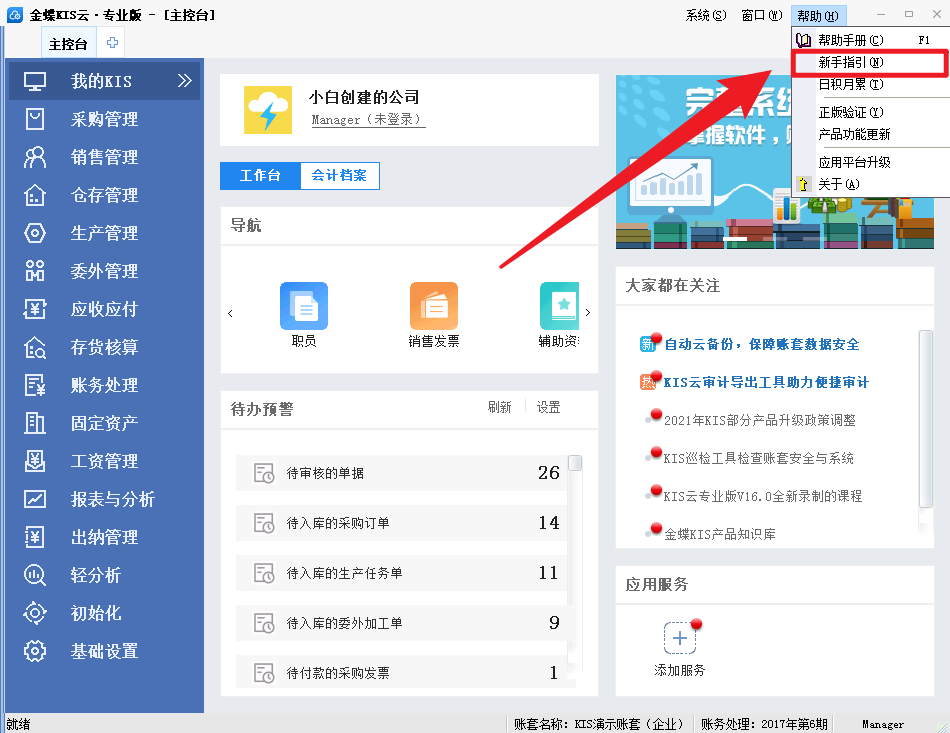Click the Manager（未登录）login link
Image resolution: width=950 pixels, height=733 pixels.
[x=368, y=119]
